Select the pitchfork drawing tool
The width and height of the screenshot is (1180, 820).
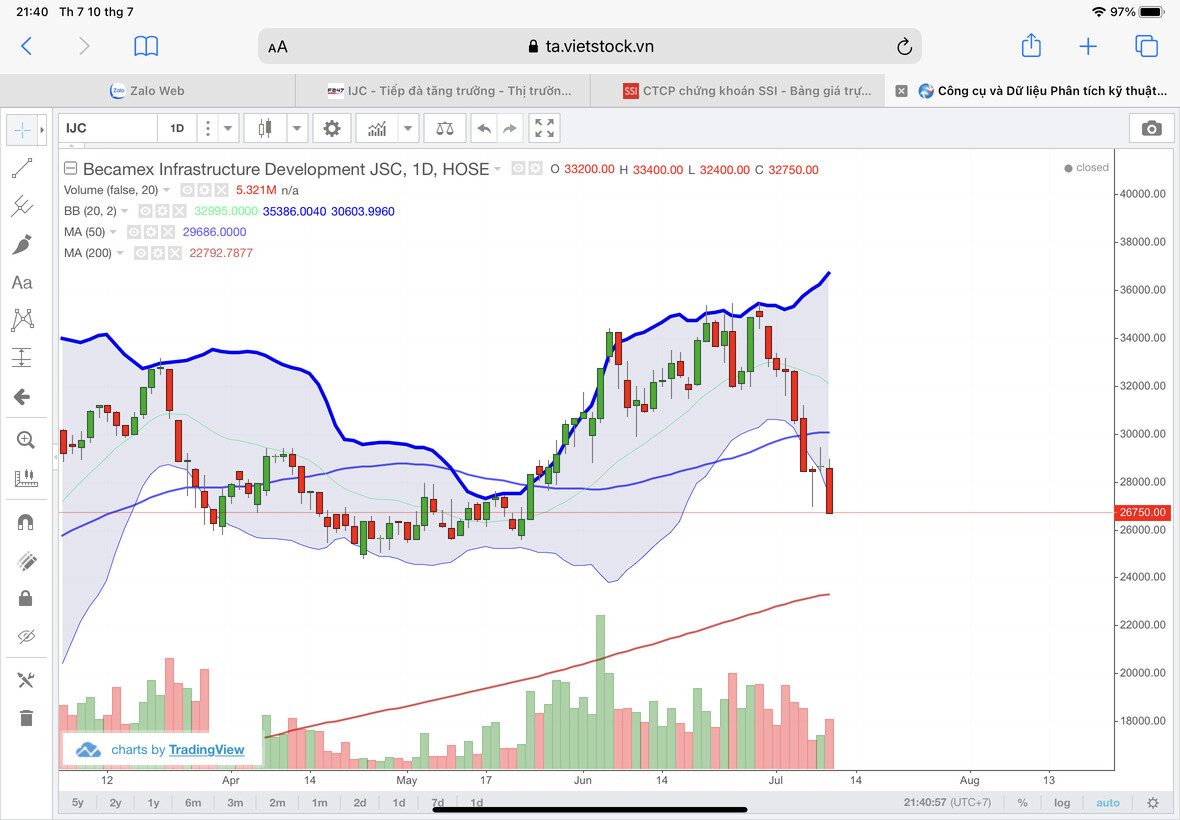click(x=23, y=205)
